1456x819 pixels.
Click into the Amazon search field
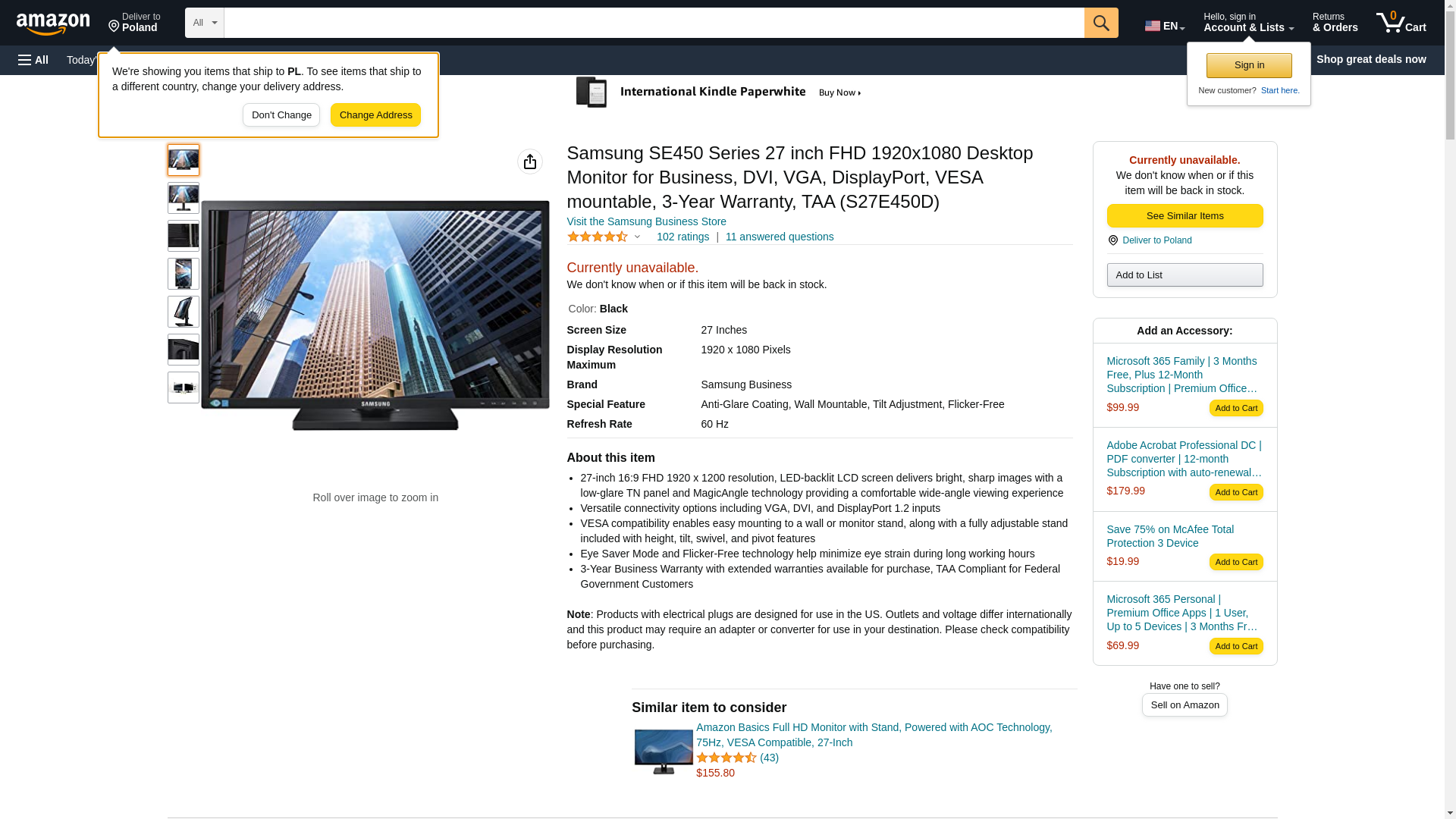(653, 23)
